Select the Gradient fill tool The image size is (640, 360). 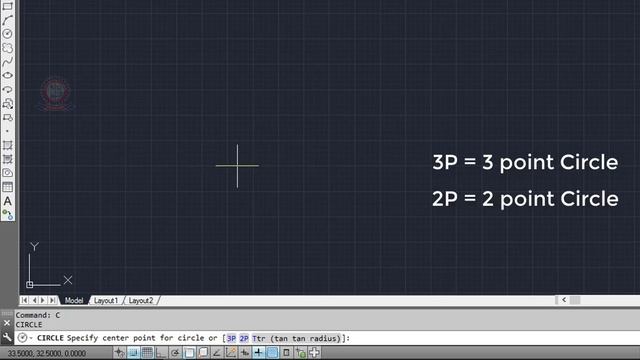7,159
